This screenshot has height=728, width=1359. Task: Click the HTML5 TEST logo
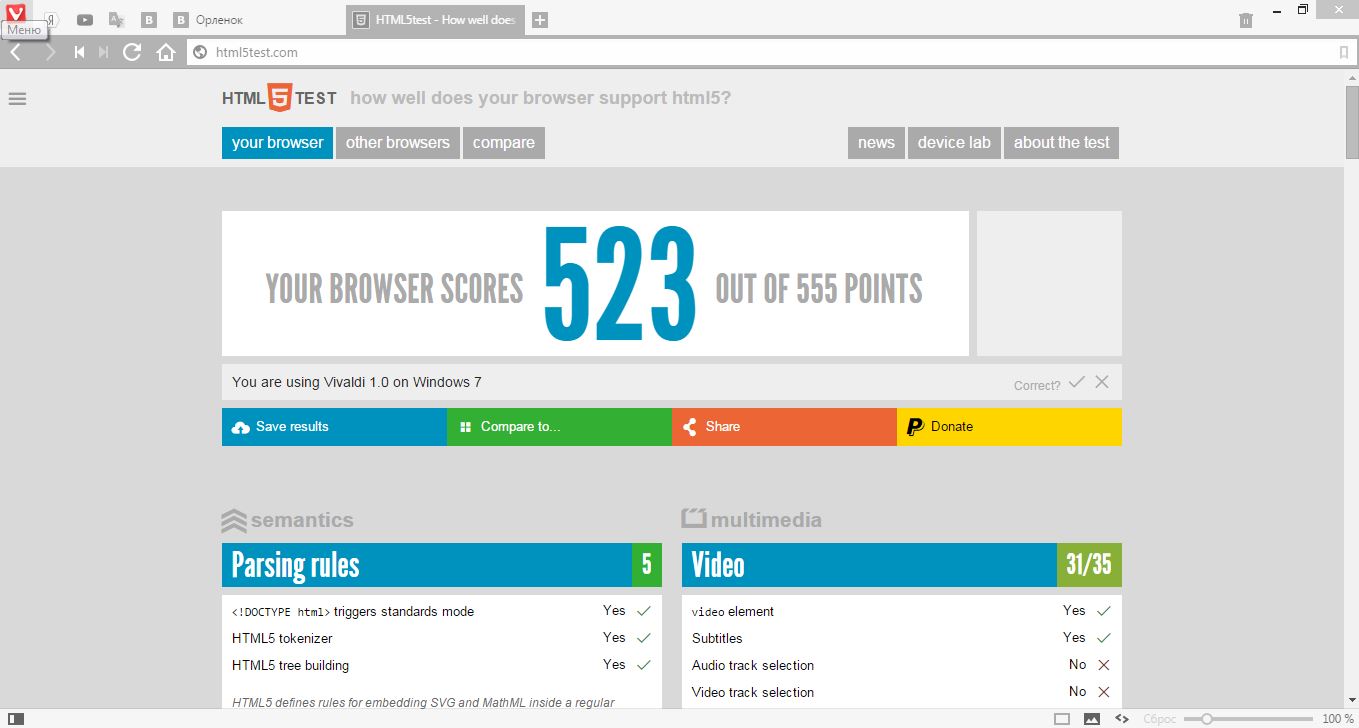[280, 98]
